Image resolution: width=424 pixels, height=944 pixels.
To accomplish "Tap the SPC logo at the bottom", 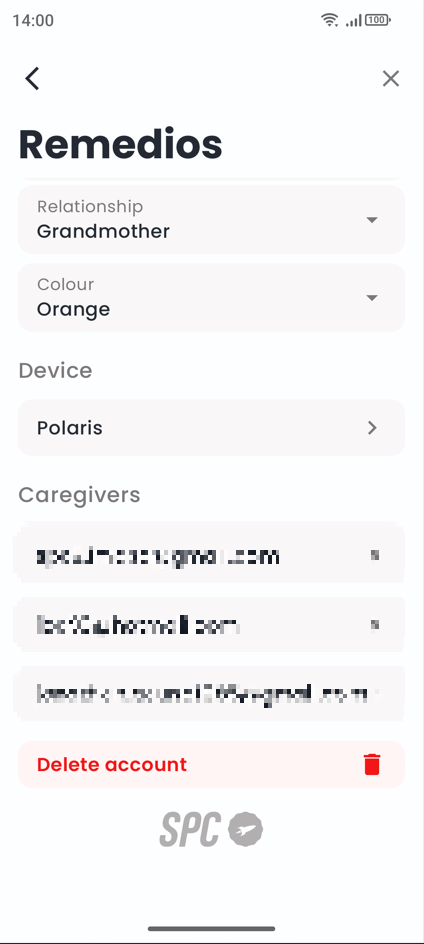I will pos(211,829).
